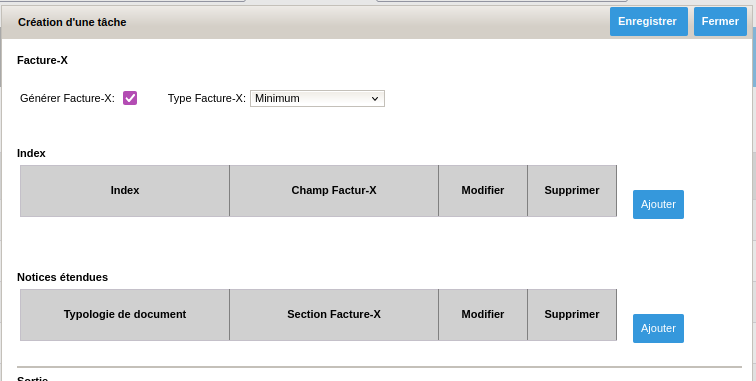The height and width of the screenshot is (381, 756).
Task: Click the Notices étendues section heading
Action: [63, 277]
